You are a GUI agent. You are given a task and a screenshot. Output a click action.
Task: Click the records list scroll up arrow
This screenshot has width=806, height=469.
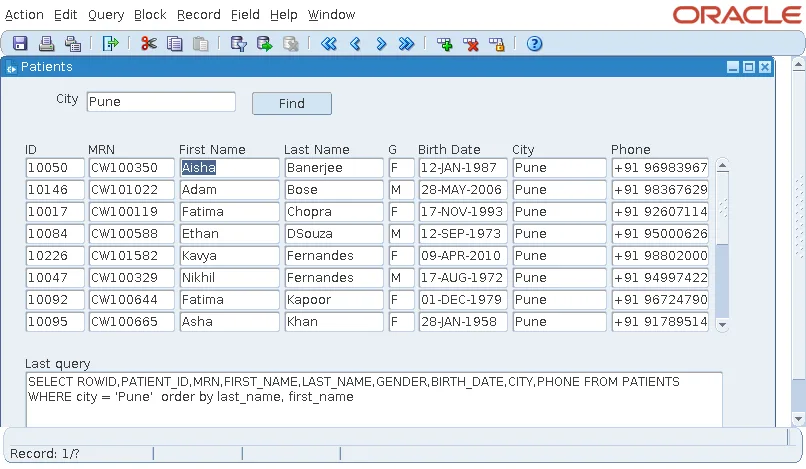click(x=722, y=166)
